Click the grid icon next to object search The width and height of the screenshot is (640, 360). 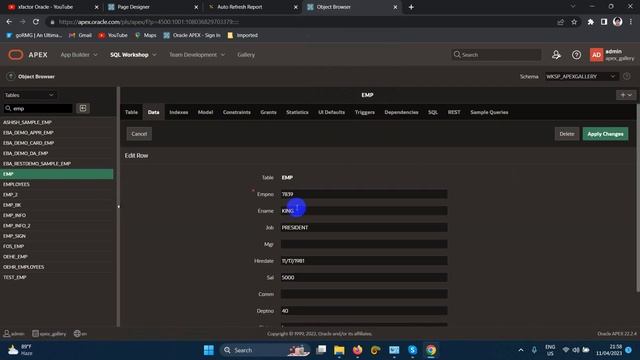[83, 108]
